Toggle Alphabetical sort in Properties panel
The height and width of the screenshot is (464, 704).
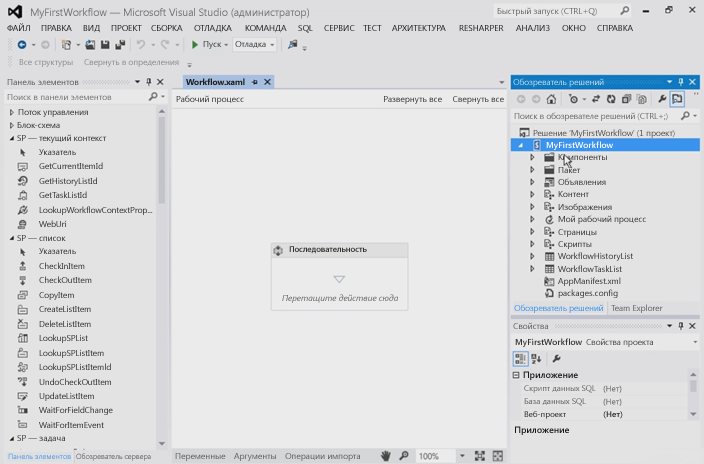[x=536, y=358]
